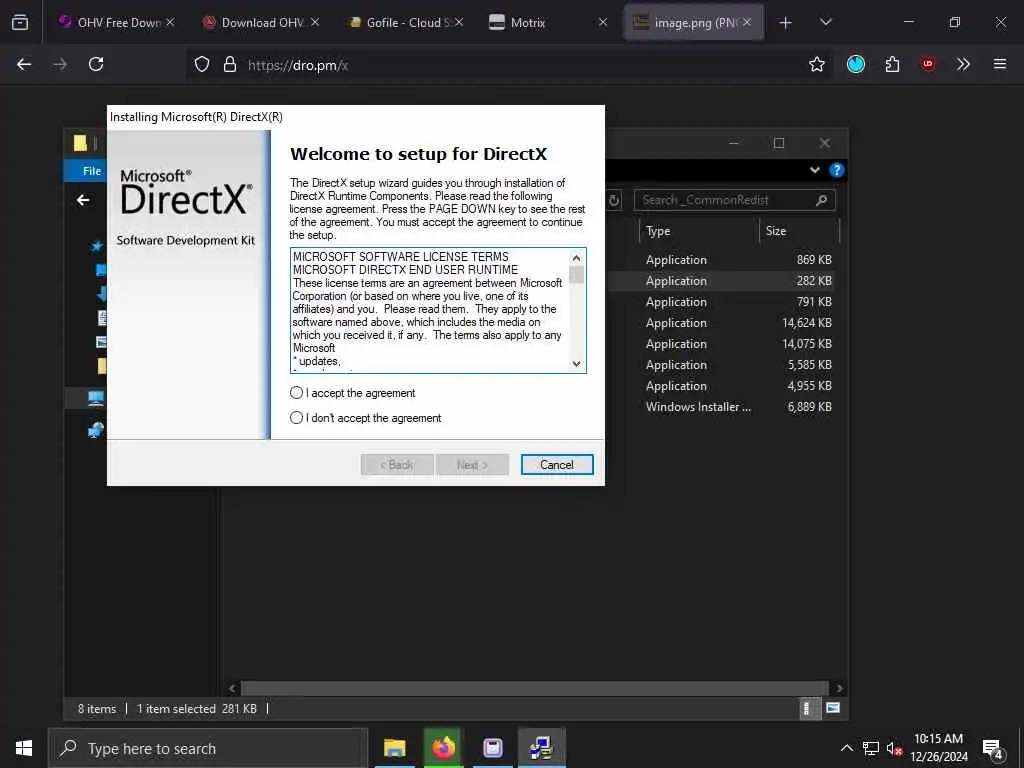Close the Motrix browser tab
This screenshot has height=768, width=1024.
pos(603,22)
